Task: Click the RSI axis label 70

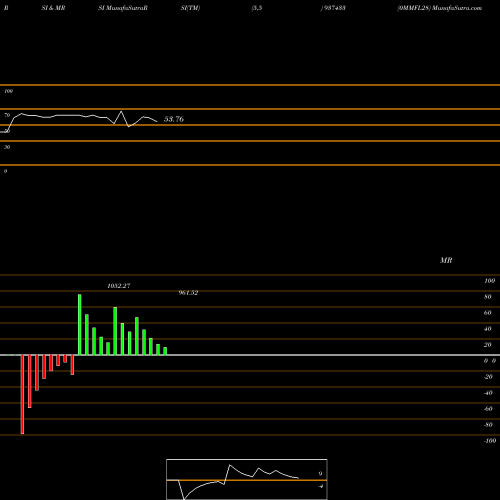Action: pos(7,115)
